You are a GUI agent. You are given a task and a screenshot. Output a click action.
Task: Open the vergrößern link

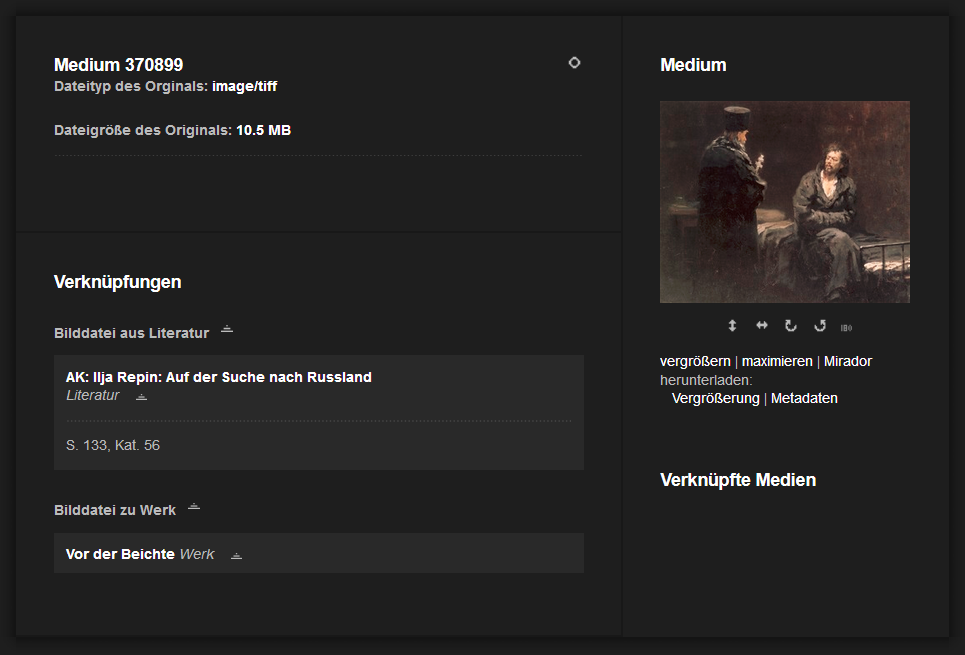(x=695, y=361)
